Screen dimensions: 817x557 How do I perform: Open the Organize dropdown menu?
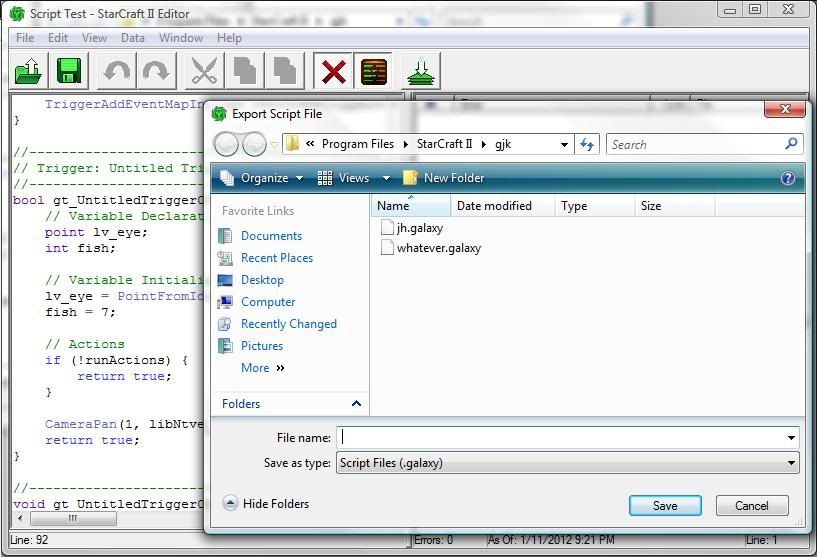click(x=262, y=178)
